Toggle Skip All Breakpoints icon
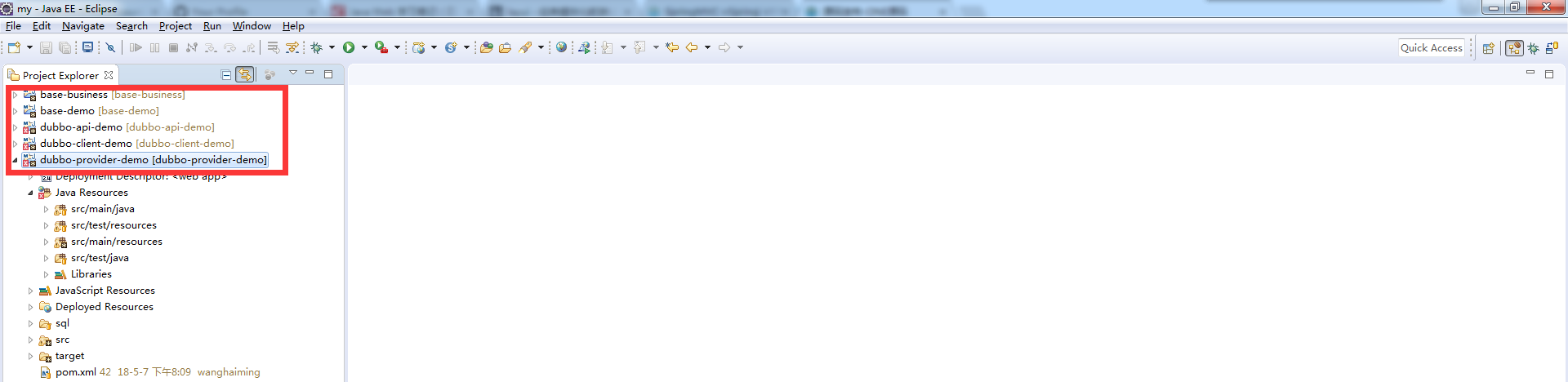 (x=110, y=47)
